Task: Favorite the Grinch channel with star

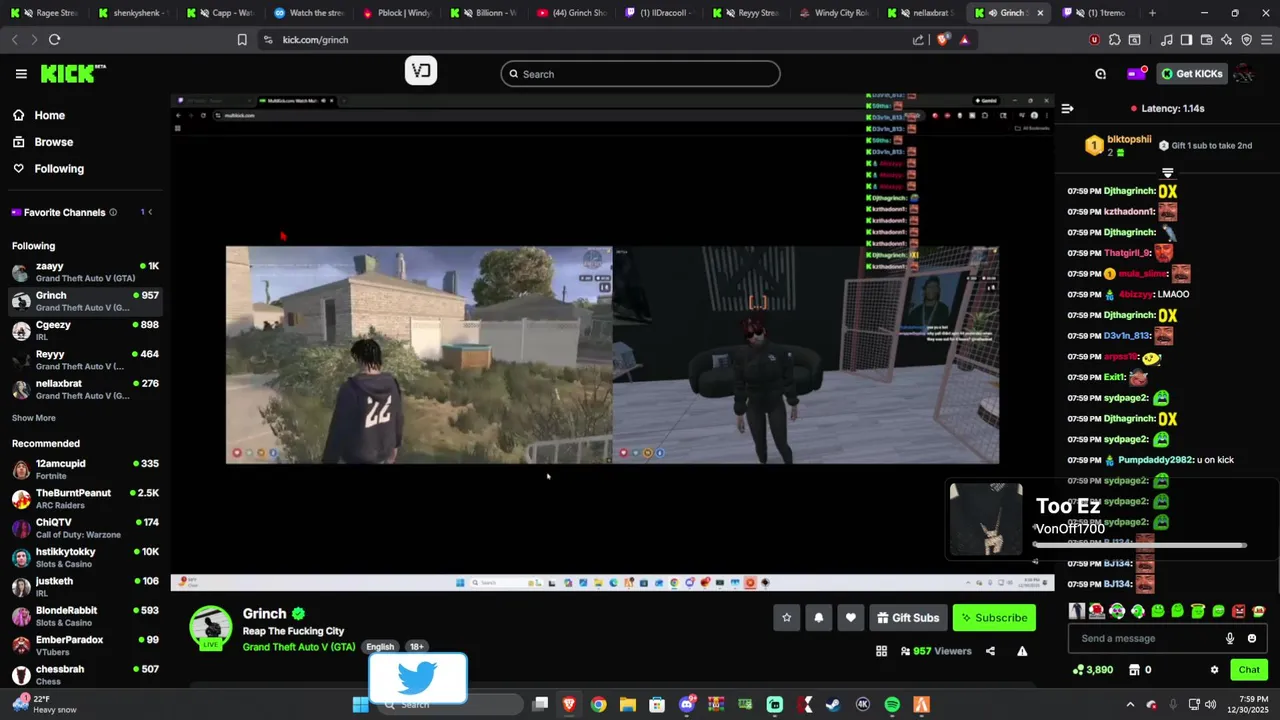Action: point(786,618)
